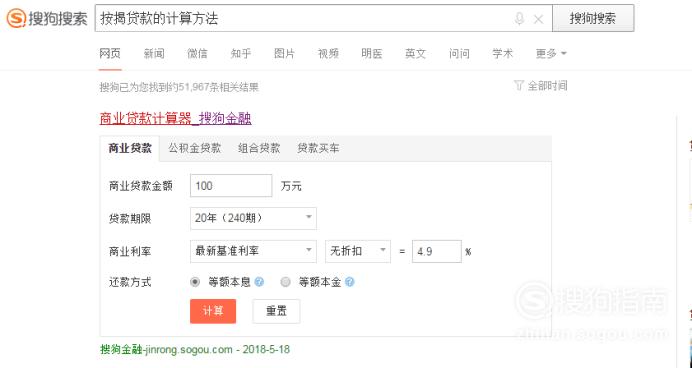This screenshot has width=692, height=368.
Task: Select 等额本金 repayment radio button
Action: [286, 282]
